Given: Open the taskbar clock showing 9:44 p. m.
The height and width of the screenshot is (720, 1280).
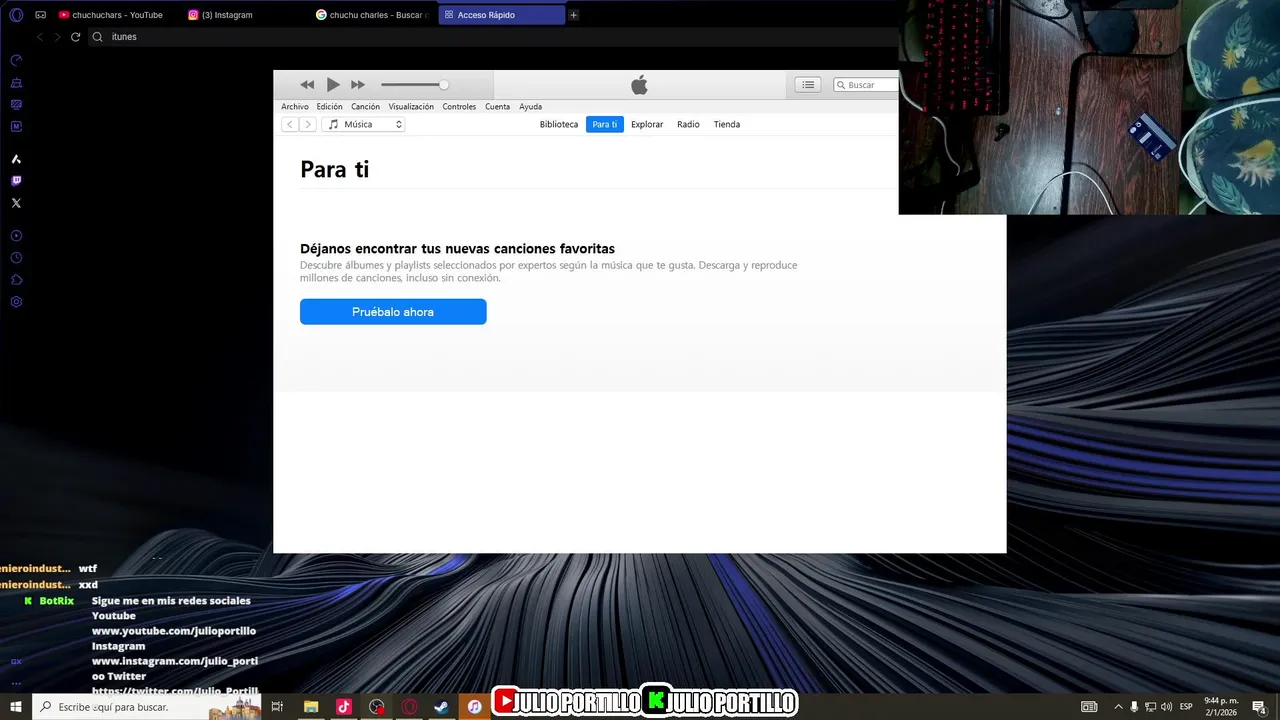Looking at the screenshot, I should tap(1221, 706).
